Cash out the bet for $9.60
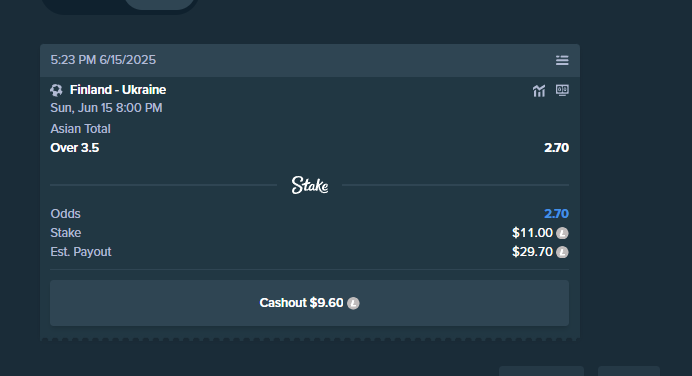692x376 pixels. tap(309, 303)
